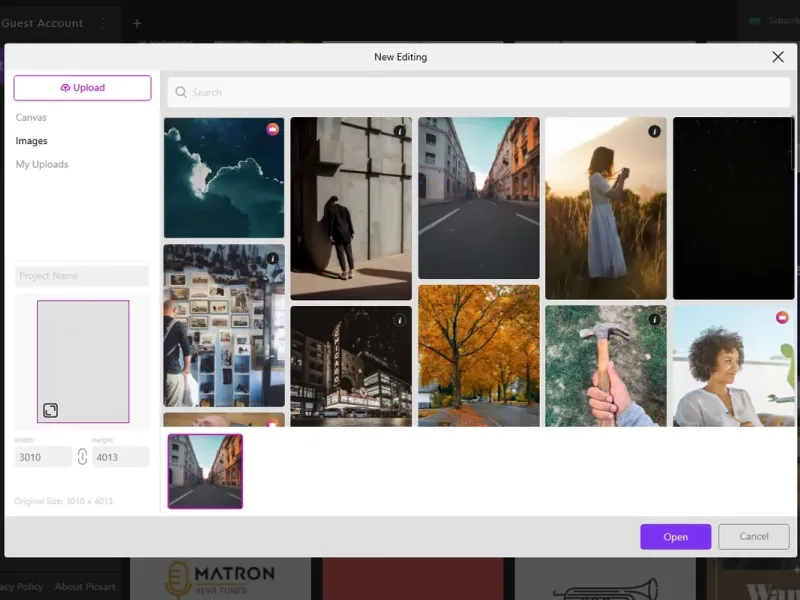Show info for hammer image

(654, 319)
